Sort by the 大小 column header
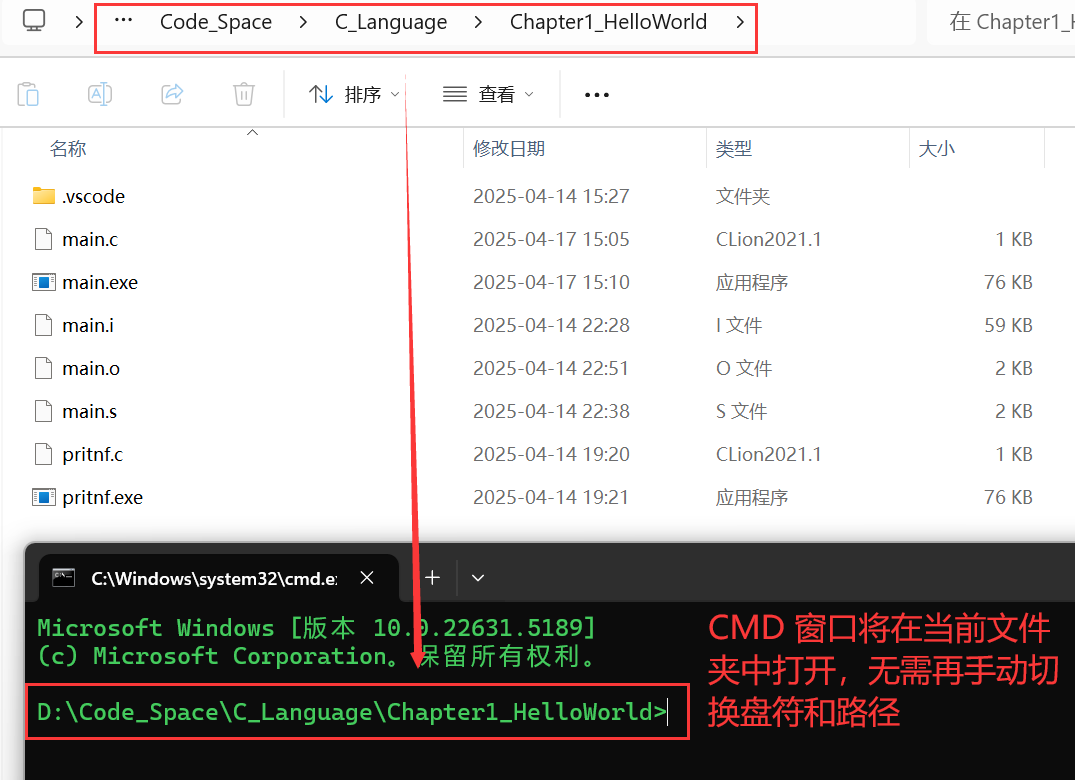 click(x=937, y=148)
